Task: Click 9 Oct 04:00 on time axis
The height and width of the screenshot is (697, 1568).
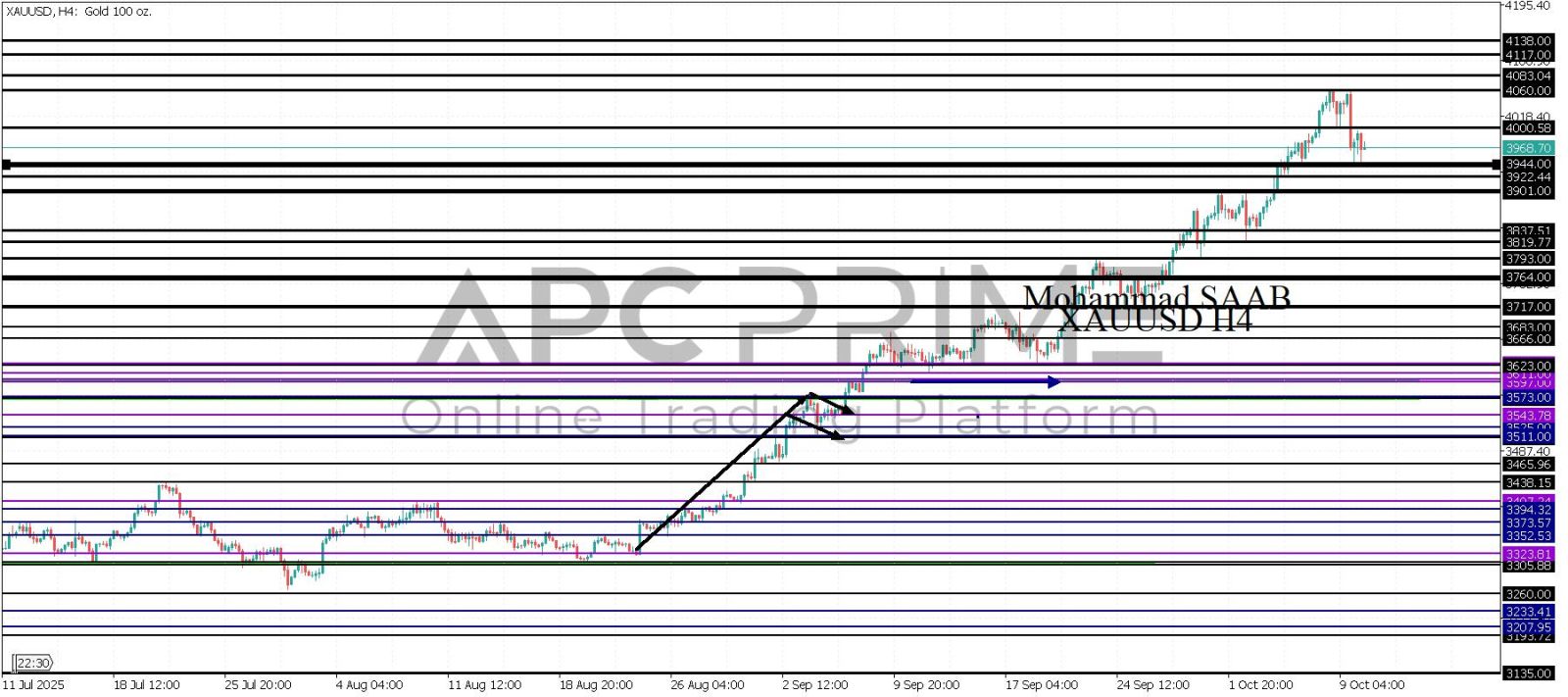Action: 1372,684
